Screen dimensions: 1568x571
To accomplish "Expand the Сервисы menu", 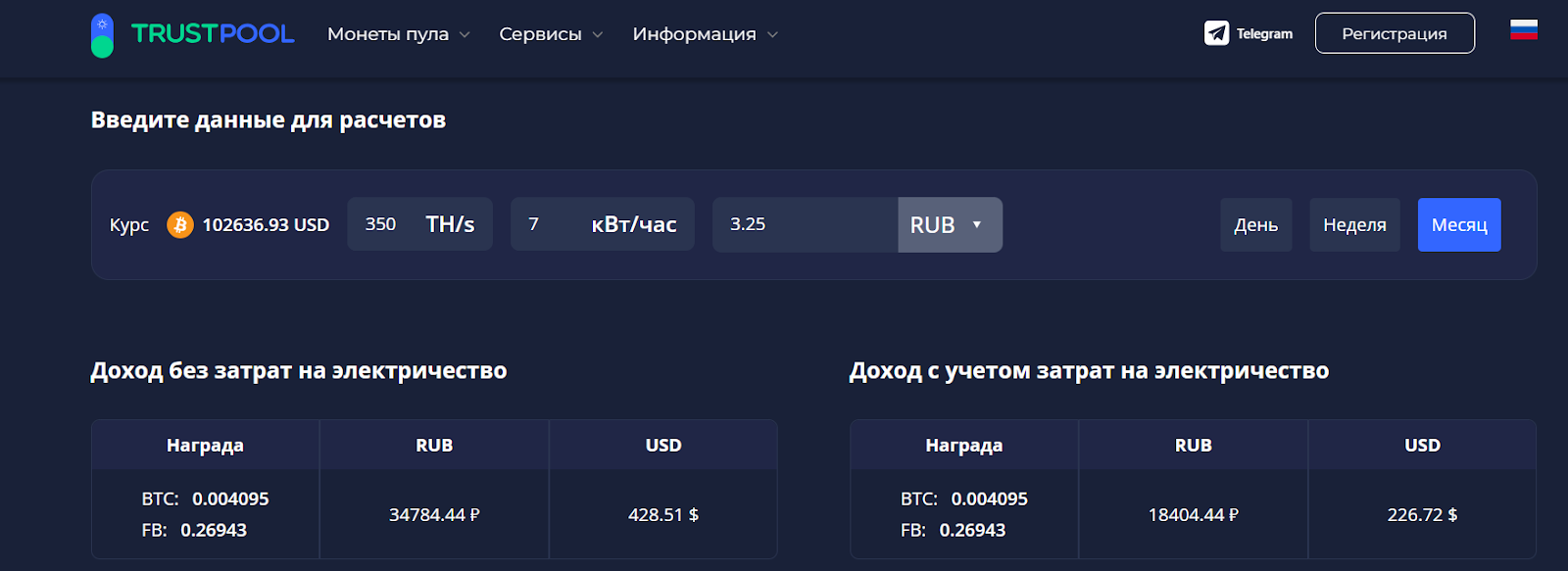I will (x=539, y=32).
